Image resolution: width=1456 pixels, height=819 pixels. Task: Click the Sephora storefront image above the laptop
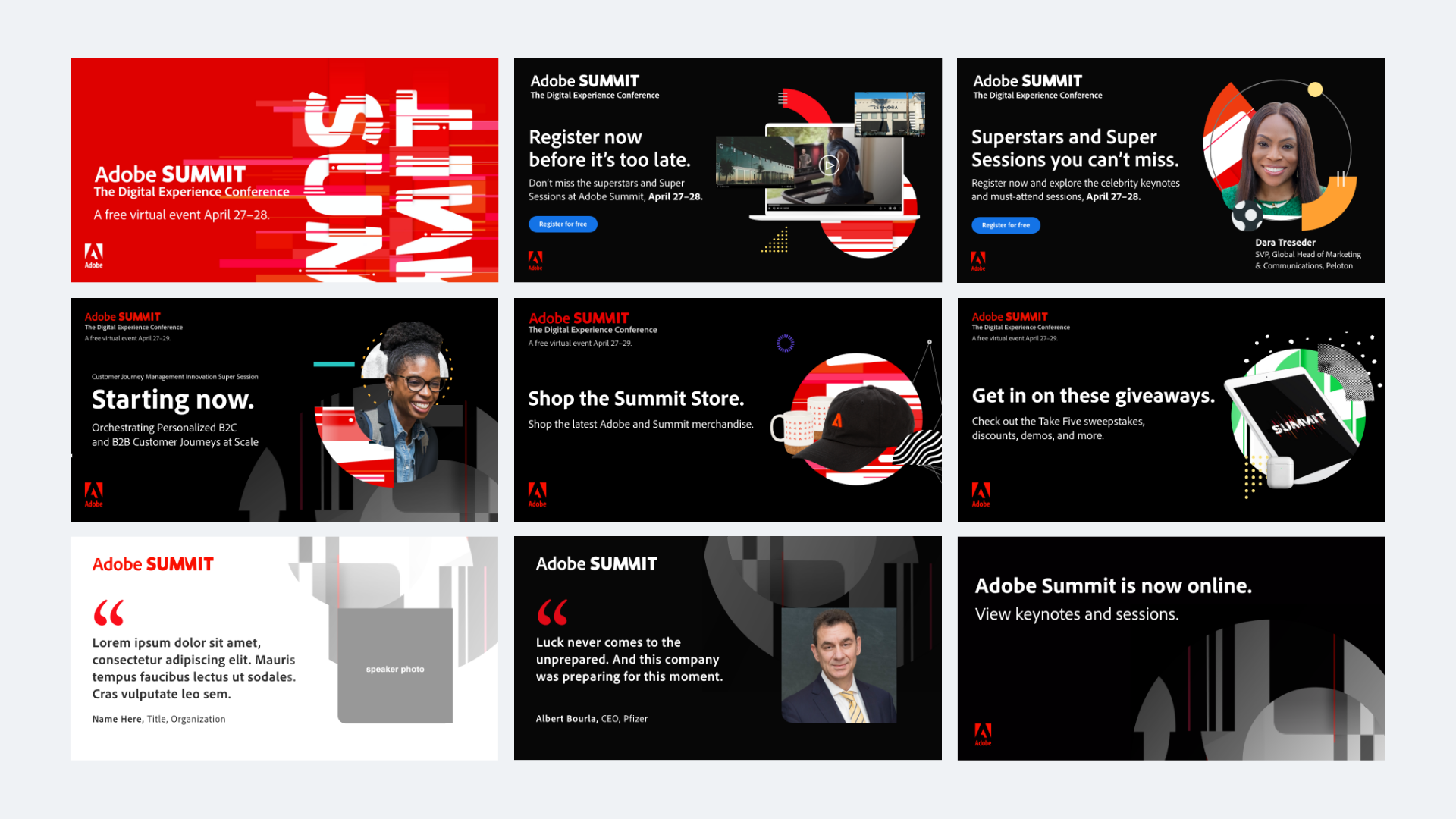(890, 114)
